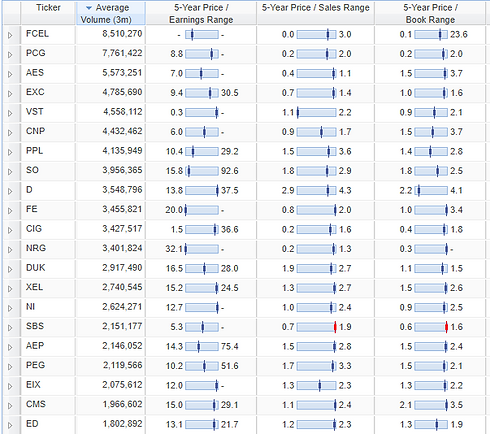Select the EXC ticker cell
This screenshot has width=490, height=434.
[48, 93]
